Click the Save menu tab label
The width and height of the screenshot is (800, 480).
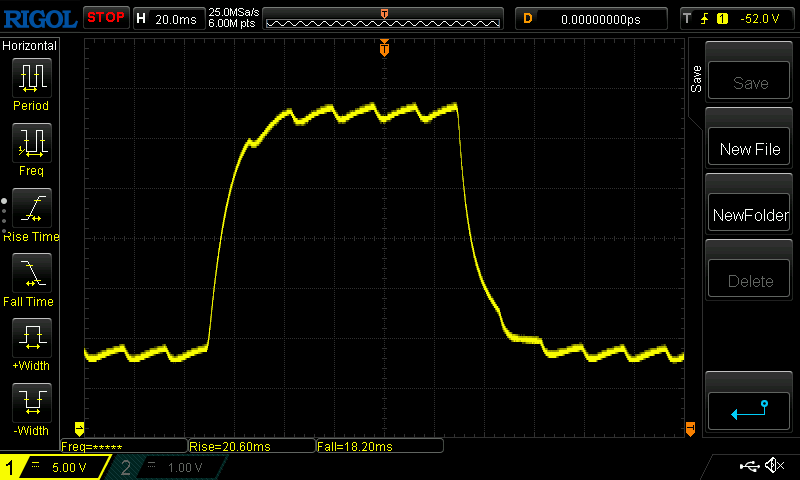(696, 80)
